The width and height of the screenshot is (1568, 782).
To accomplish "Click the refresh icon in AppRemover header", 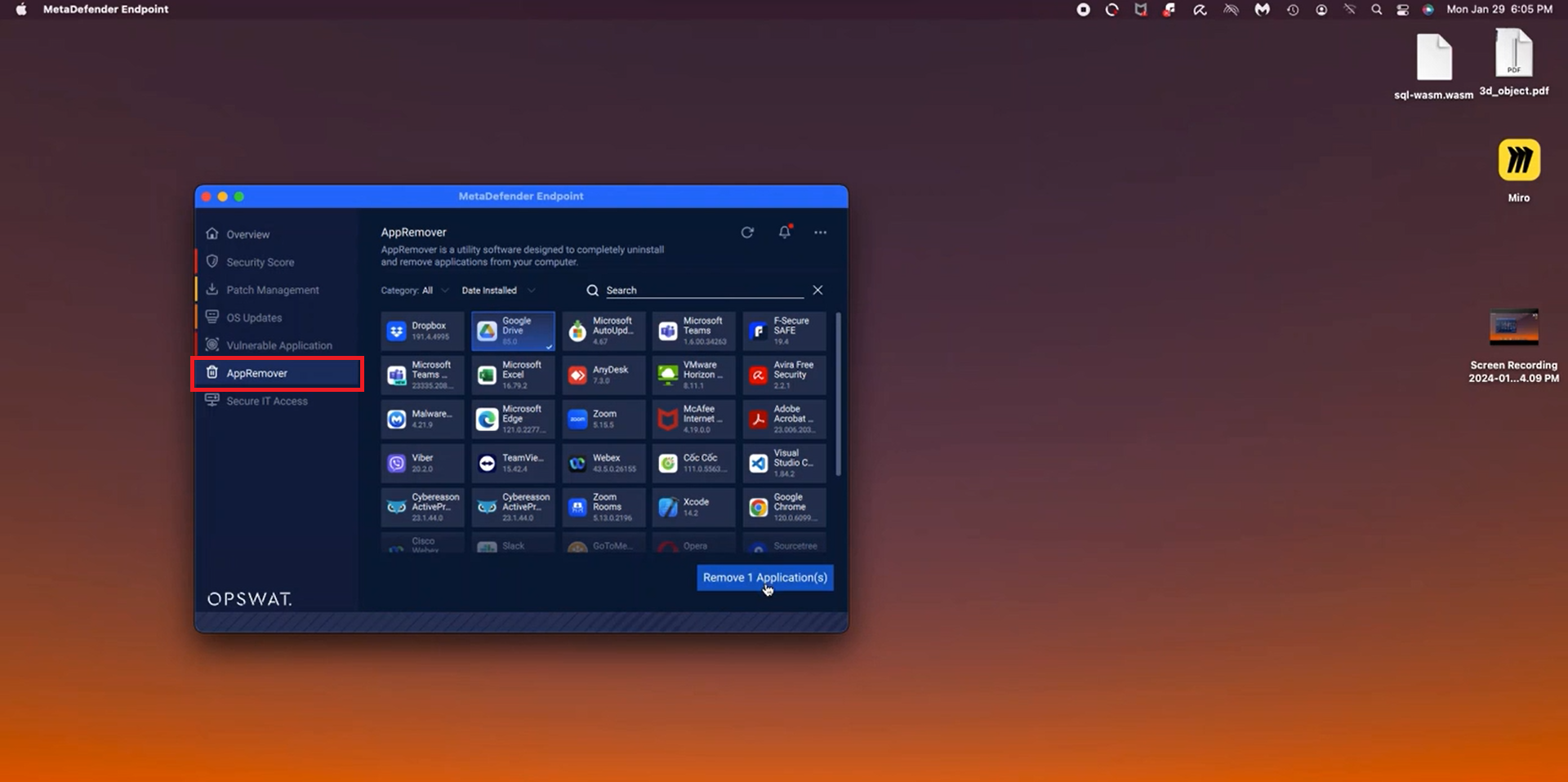I will coord(747,233).
